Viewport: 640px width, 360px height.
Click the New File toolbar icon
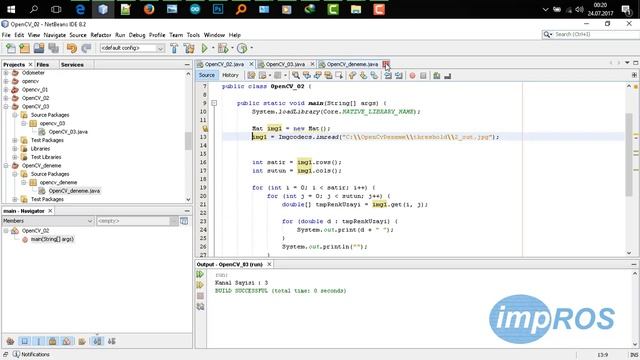coord(11,48)
